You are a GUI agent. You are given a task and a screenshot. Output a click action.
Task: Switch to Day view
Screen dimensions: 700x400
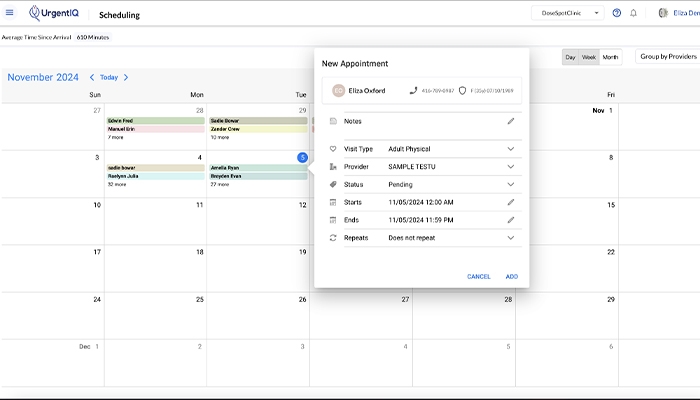(x=570, y=57)
